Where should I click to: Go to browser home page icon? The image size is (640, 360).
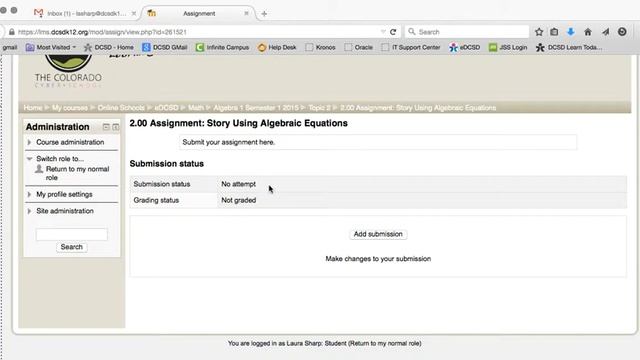coord(588,32)
